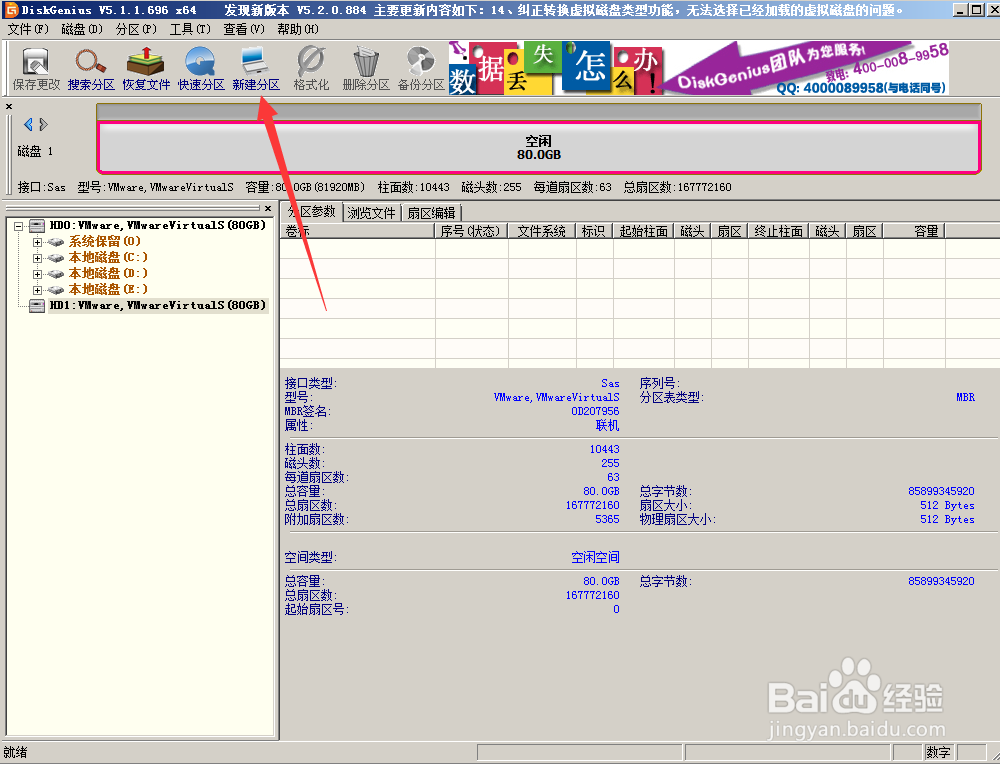Open the 文件(F) menu
This screenshot has height=764, width=1000.
(28, 29)
